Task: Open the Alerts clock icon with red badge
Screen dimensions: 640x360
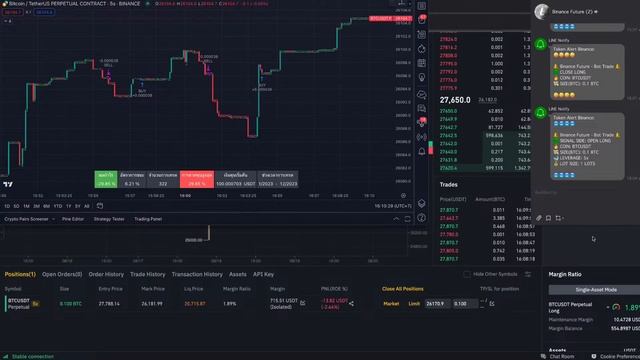Action: (x=422, y=20)
